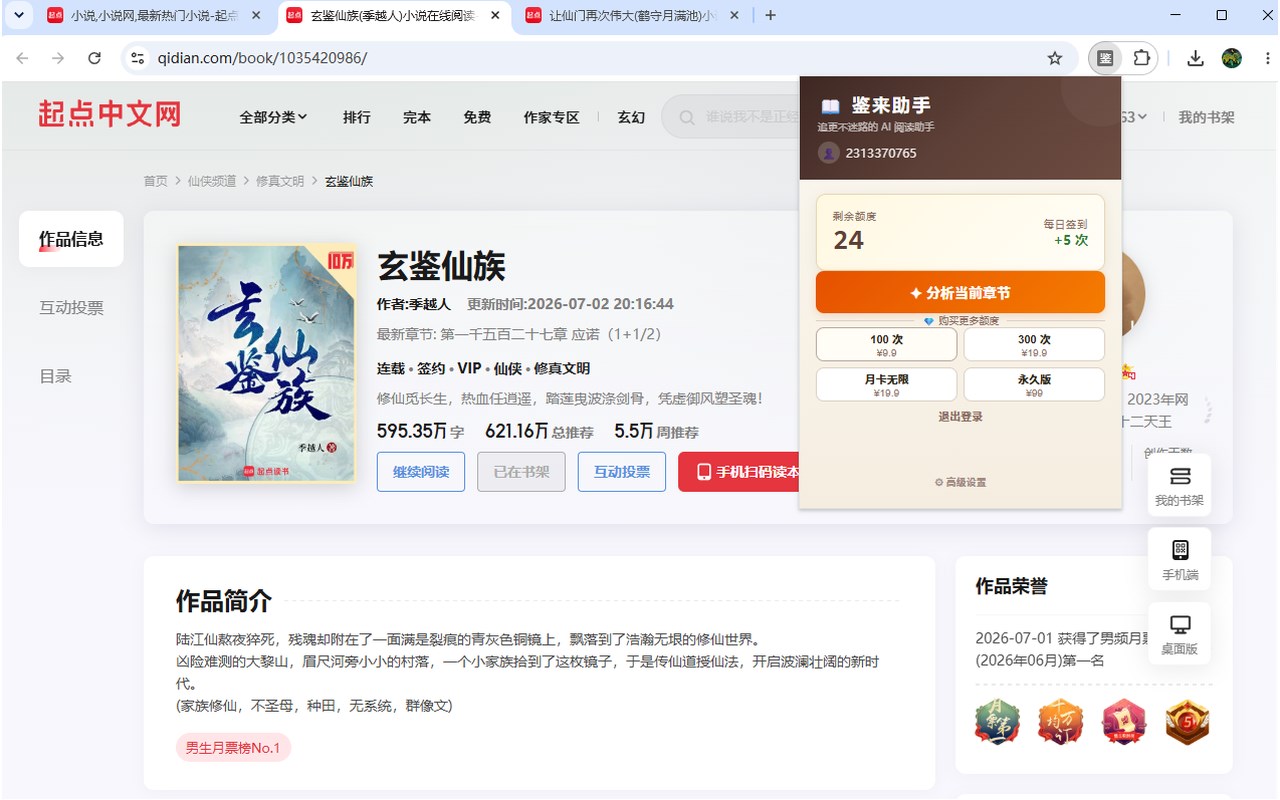Screen dimensions: 1280x800
Task: Click the orange 分析当前章节 button
Action: (960, 292)
